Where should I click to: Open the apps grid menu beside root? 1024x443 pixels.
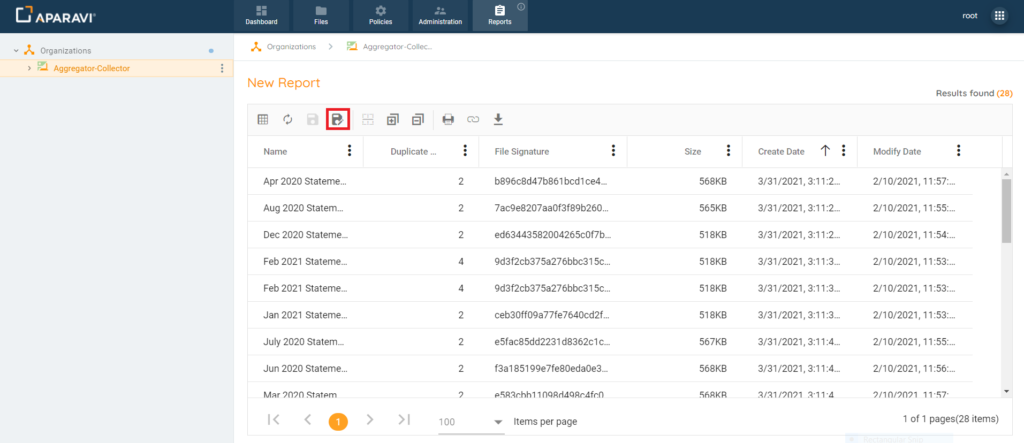(999, 16)
